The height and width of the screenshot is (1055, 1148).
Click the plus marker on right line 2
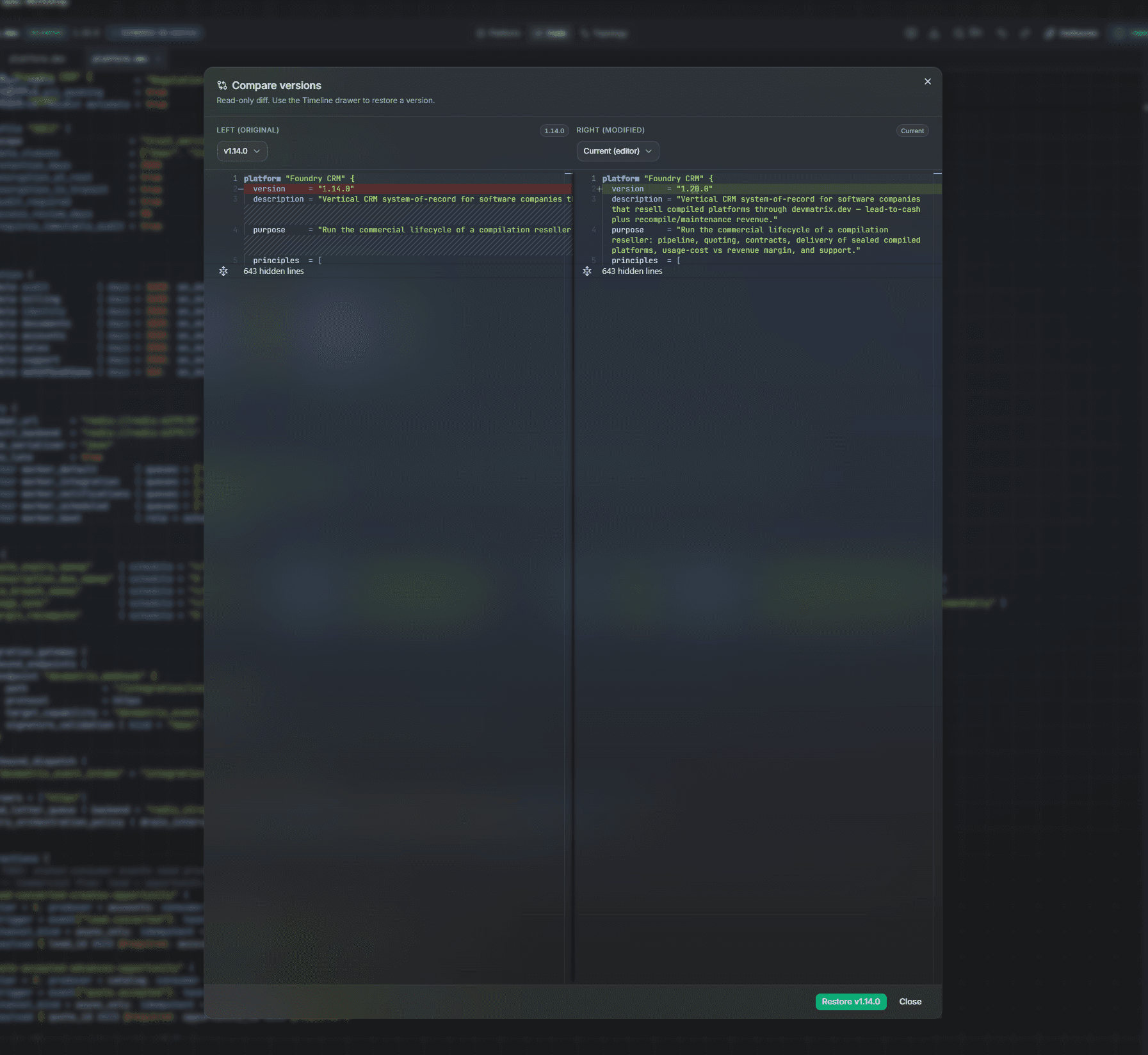coord(599,189)
